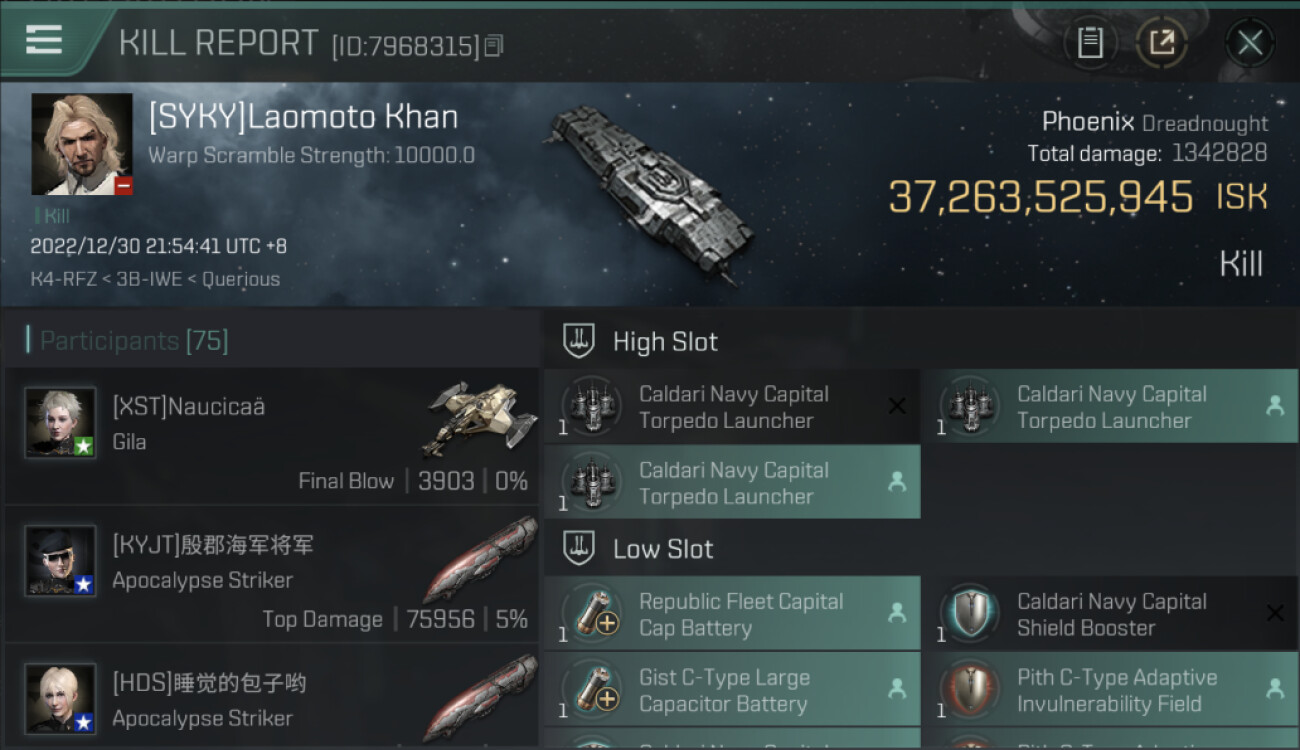Image resolution: width=1300 pixels, height=750 pixels.
Task: Share the kill report externally
Action: tap(1161, 42)
